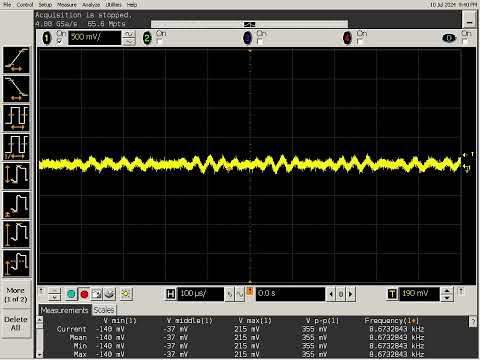The image size is (480, 360).
Task: Click Delete All measurements button
Action: (16, 323)
